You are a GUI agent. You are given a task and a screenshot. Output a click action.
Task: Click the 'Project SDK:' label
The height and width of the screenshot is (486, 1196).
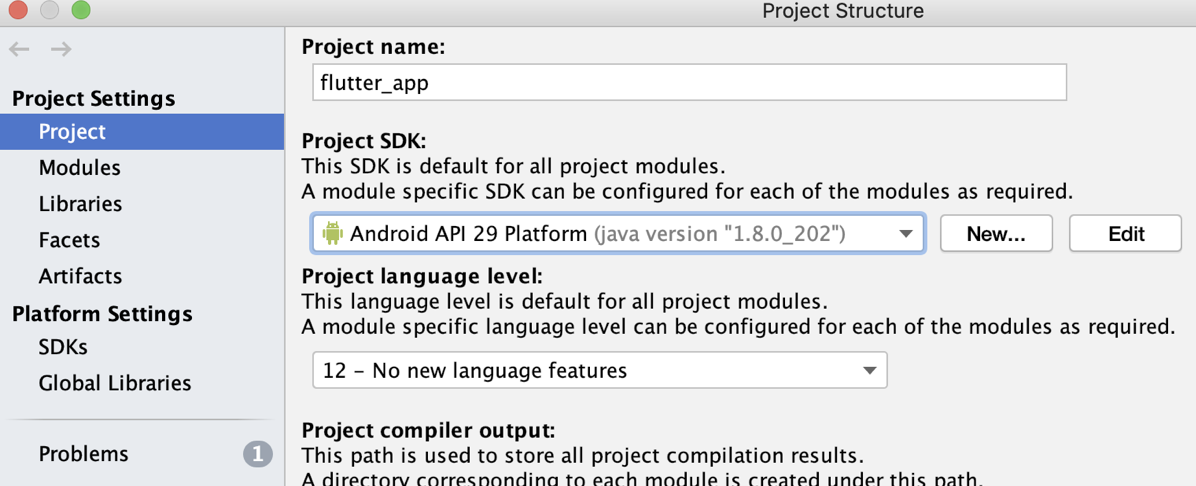pyautogui.click(x=365, y=142)
